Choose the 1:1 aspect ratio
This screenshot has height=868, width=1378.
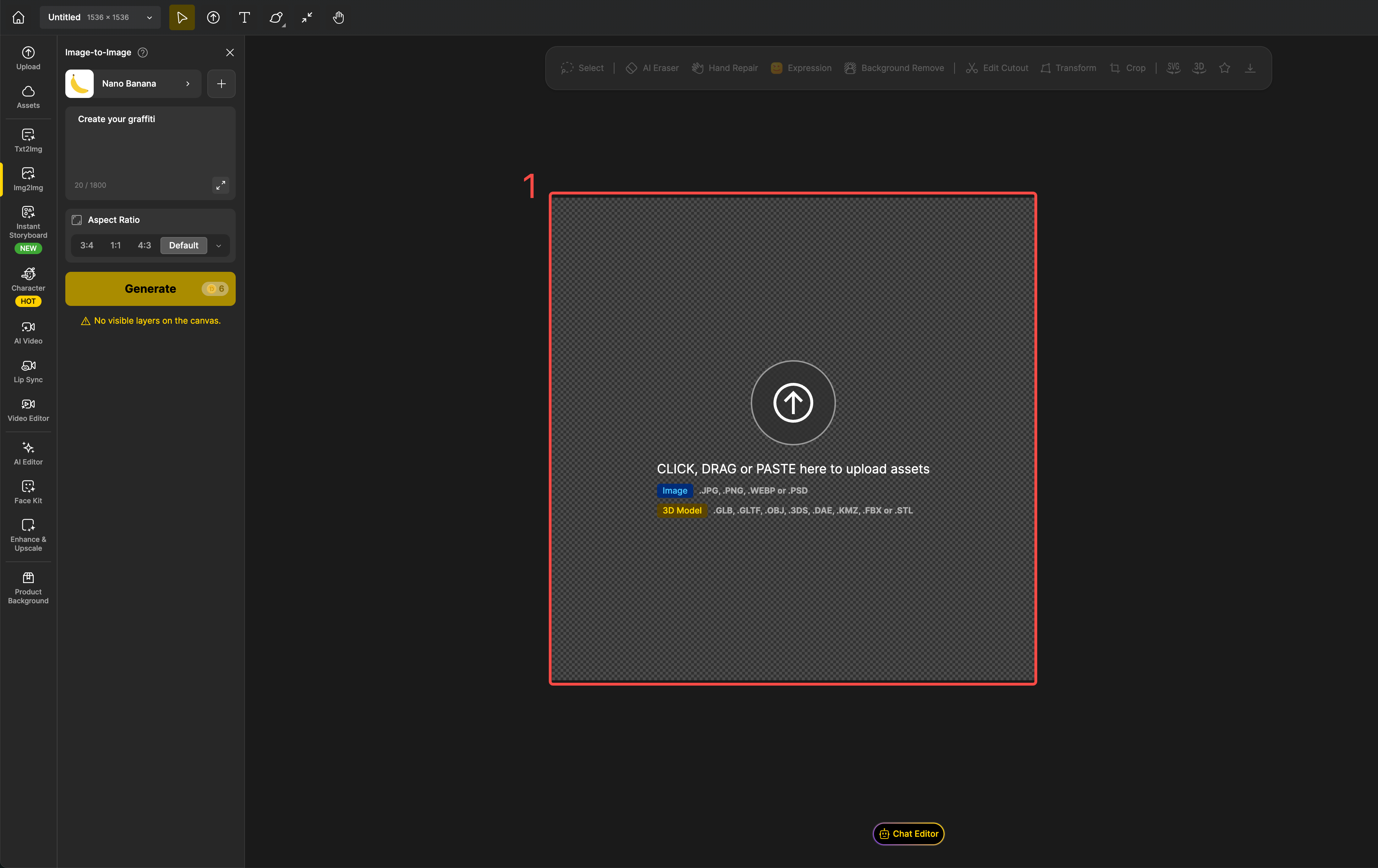coord(115,245)
